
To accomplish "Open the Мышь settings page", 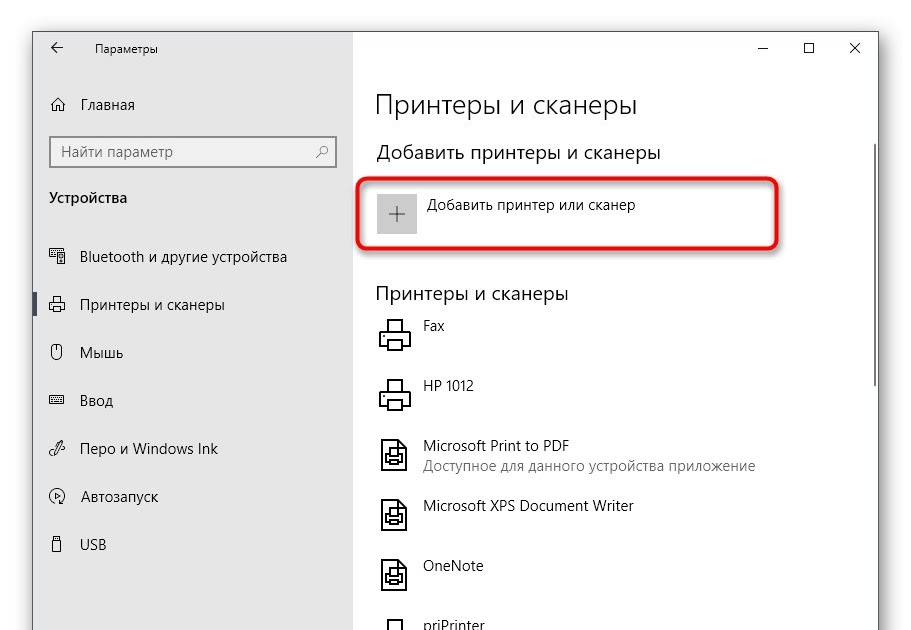I will point(102,353).
